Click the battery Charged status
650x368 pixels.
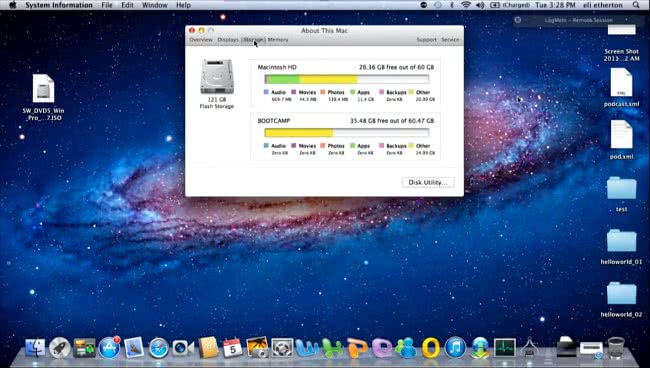point(511,5)
